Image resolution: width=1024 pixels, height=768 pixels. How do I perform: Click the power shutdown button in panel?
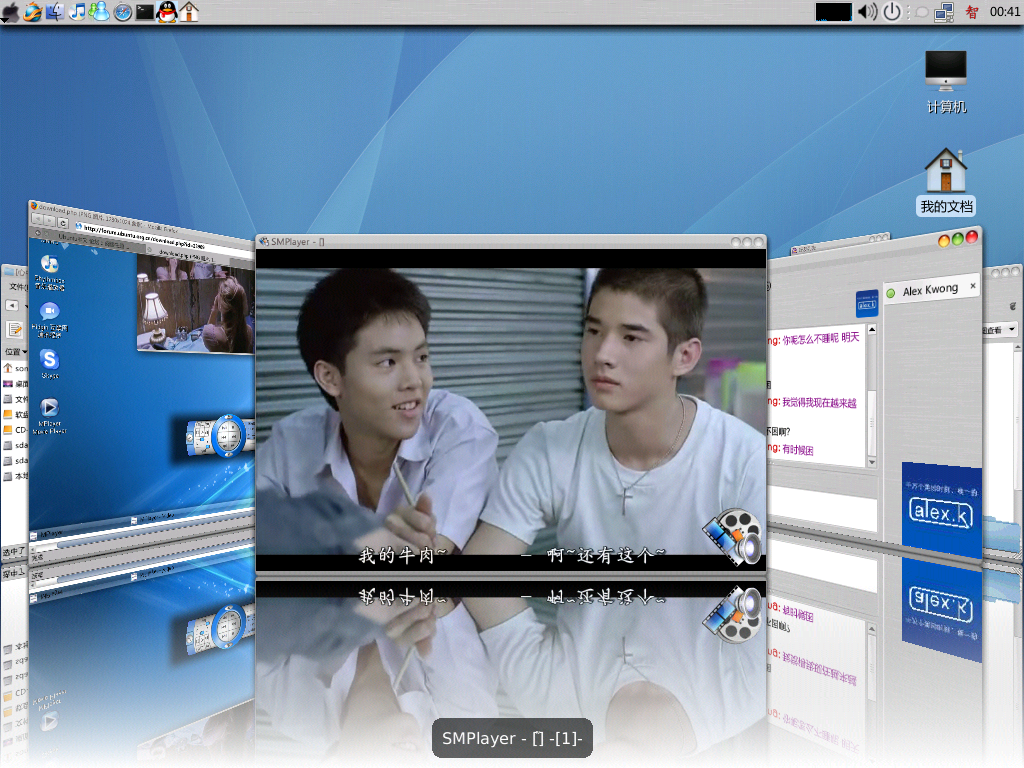(891, 12)
